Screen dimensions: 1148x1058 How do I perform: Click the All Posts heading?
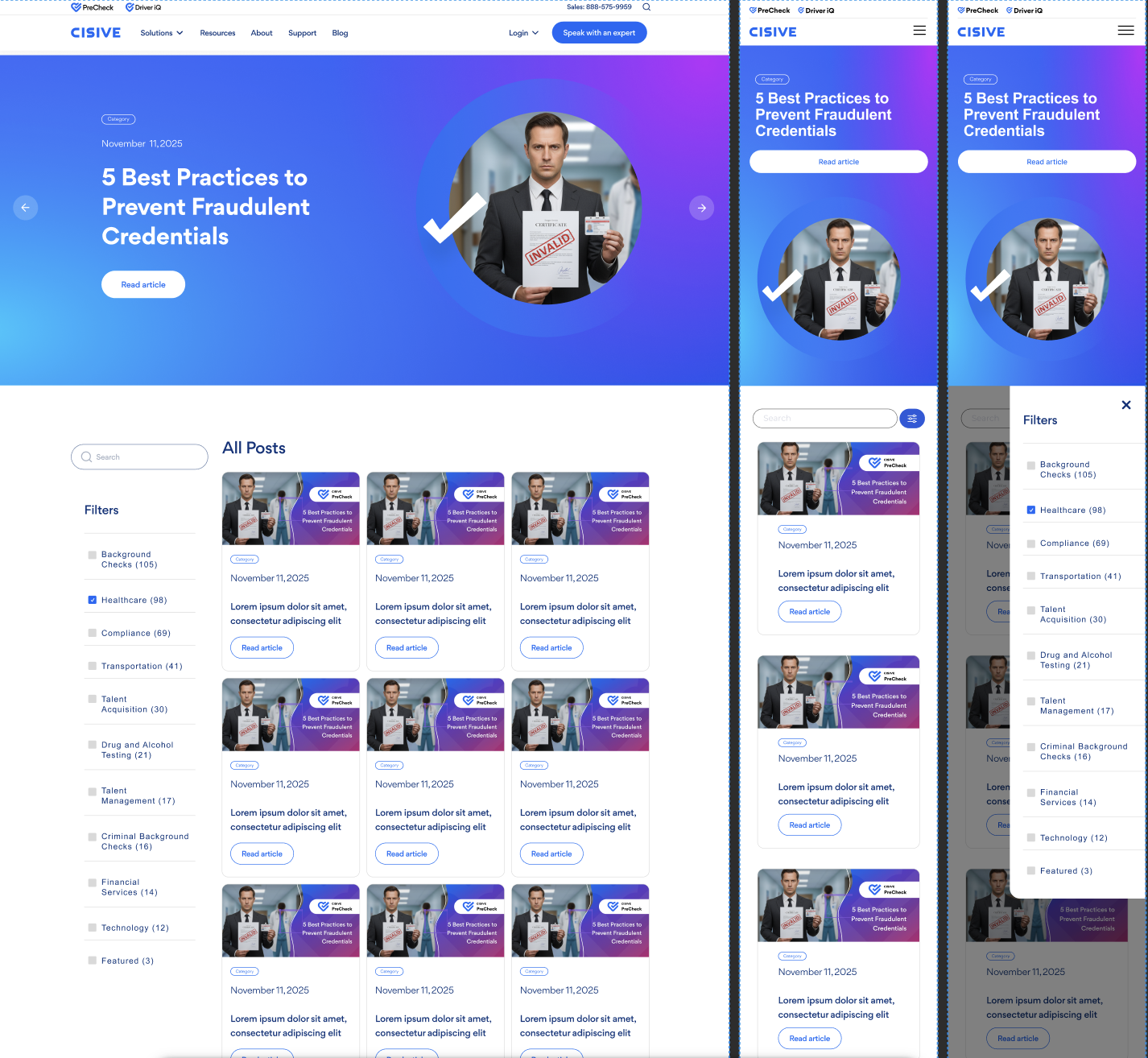pyautogui.click(x=254, y=448)
